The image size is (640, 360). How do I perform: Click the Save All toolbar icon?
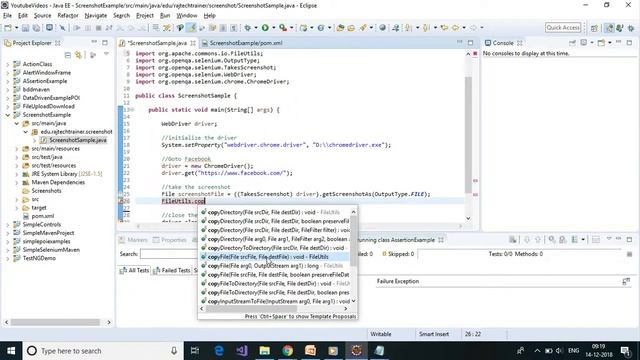(x=36, y=28)
